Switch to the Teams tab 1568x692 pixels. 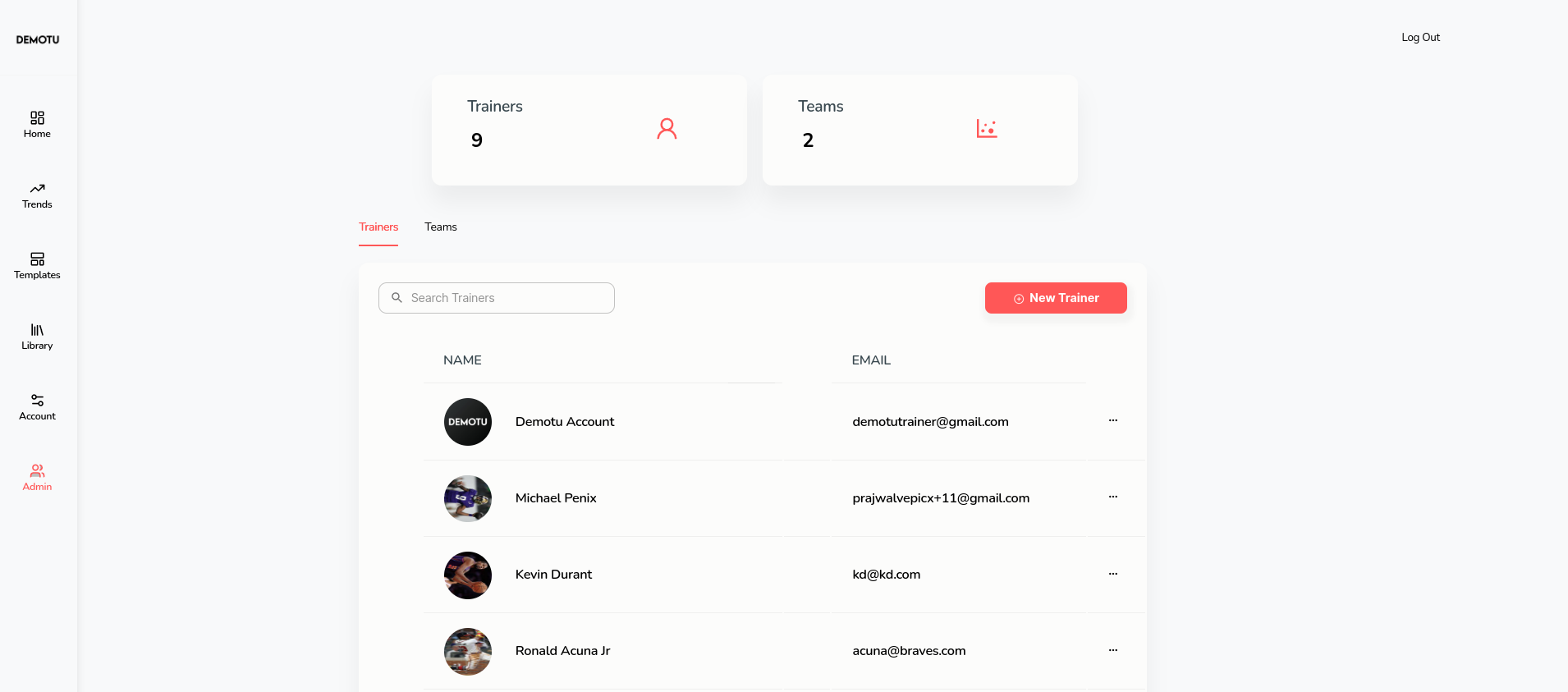click(440, 227)
